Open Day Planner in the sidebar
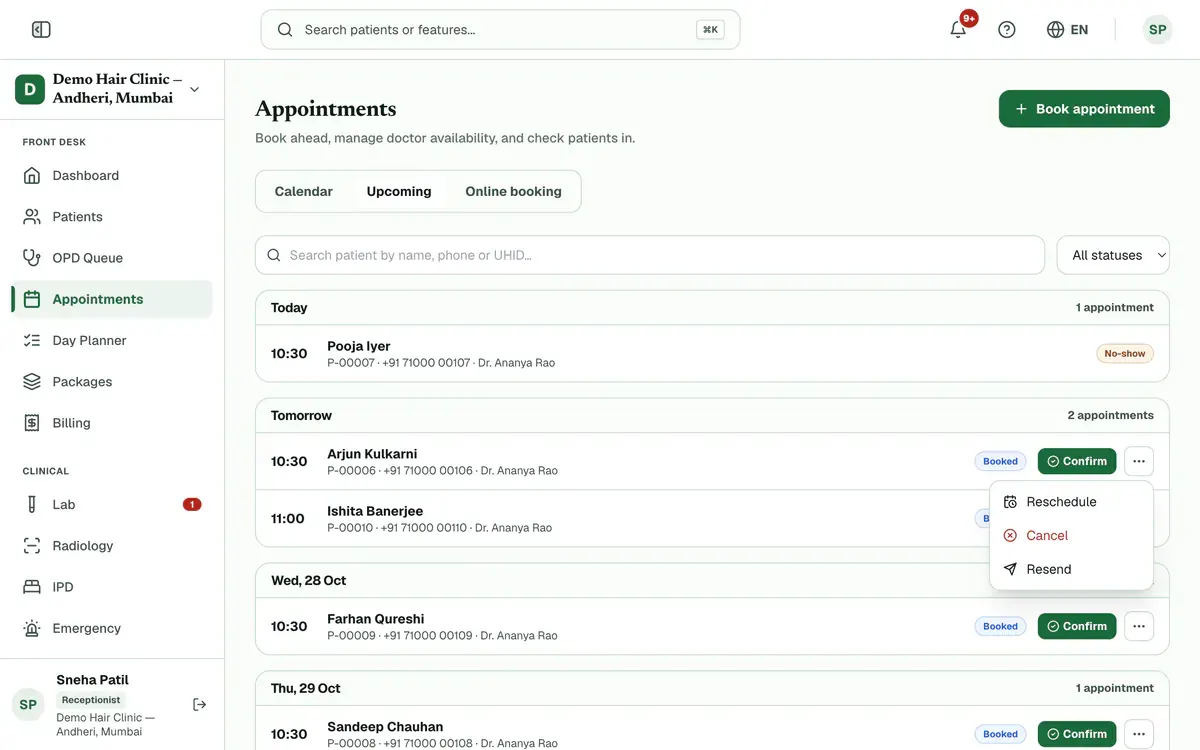This screenshot has height=750, width=1200. click(112, 341)
